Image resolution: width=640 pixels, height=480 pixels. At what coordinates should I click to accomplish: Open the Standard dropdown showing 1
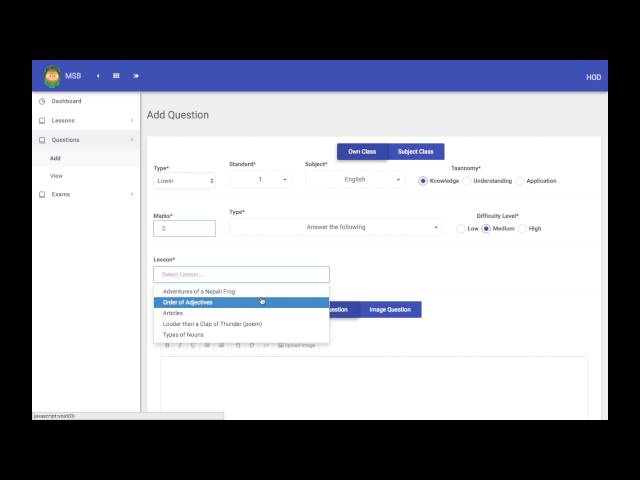coord(260,180)
